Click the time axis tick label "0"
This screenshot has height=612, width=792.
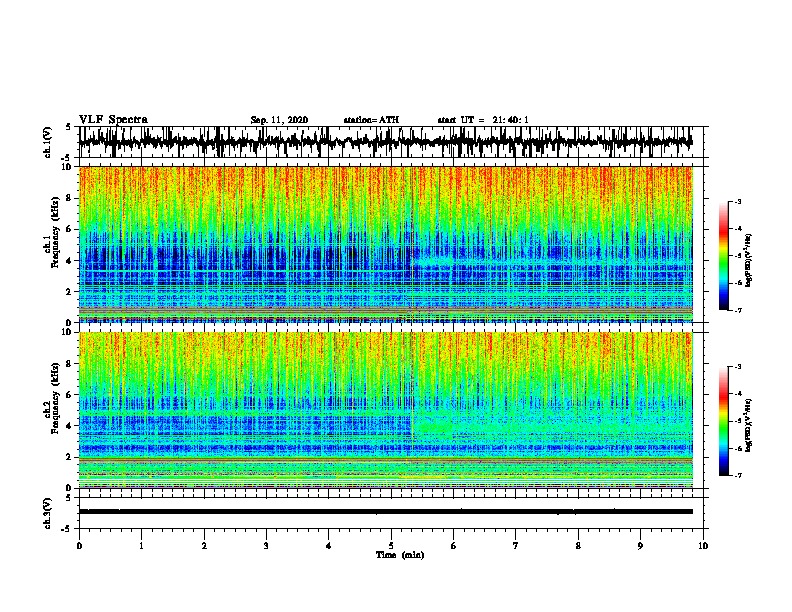click(79, 546)
